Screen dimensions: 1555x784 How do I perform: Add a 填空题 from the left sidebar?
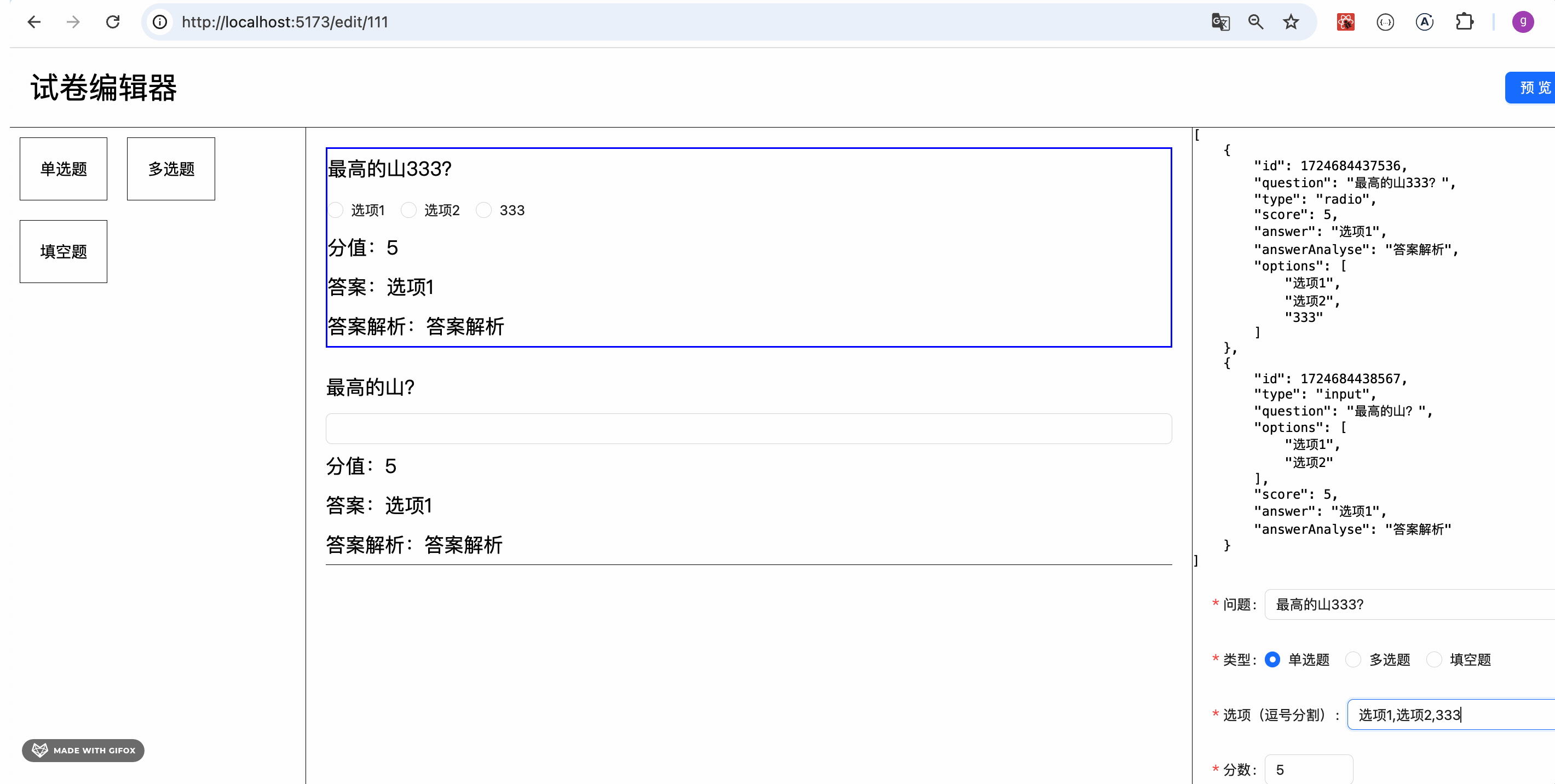63,251
